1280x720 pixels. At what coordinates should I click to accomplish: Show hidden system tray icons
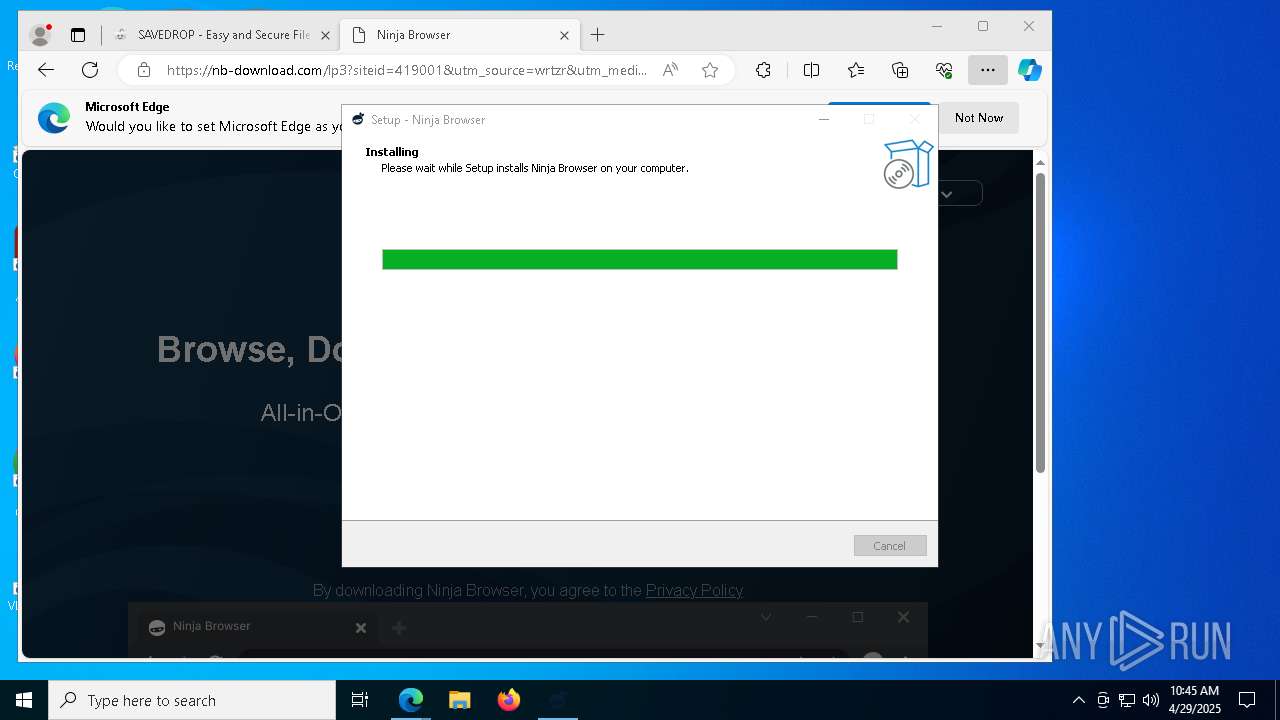pyautogui.click(x=1078, y=700)
